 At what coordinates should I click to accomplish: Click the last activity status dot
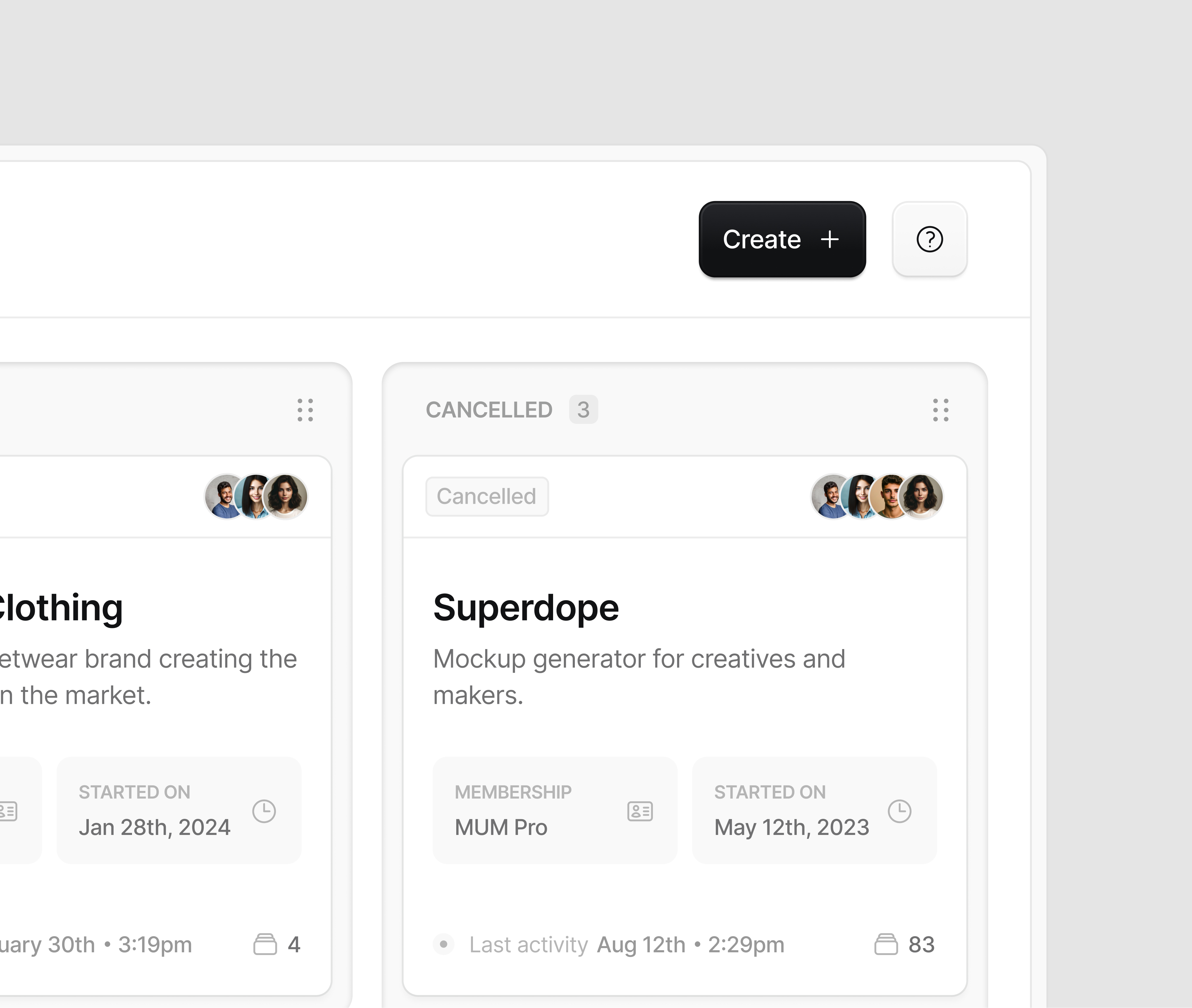[443, 944]
